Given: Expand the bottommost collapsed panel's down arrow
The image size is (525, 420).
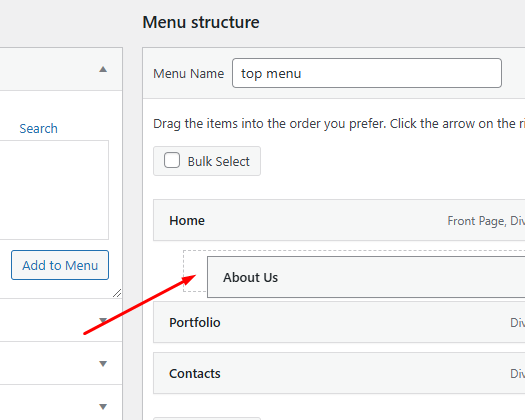Looking at the screenshot, I should (x=103, y=406).
